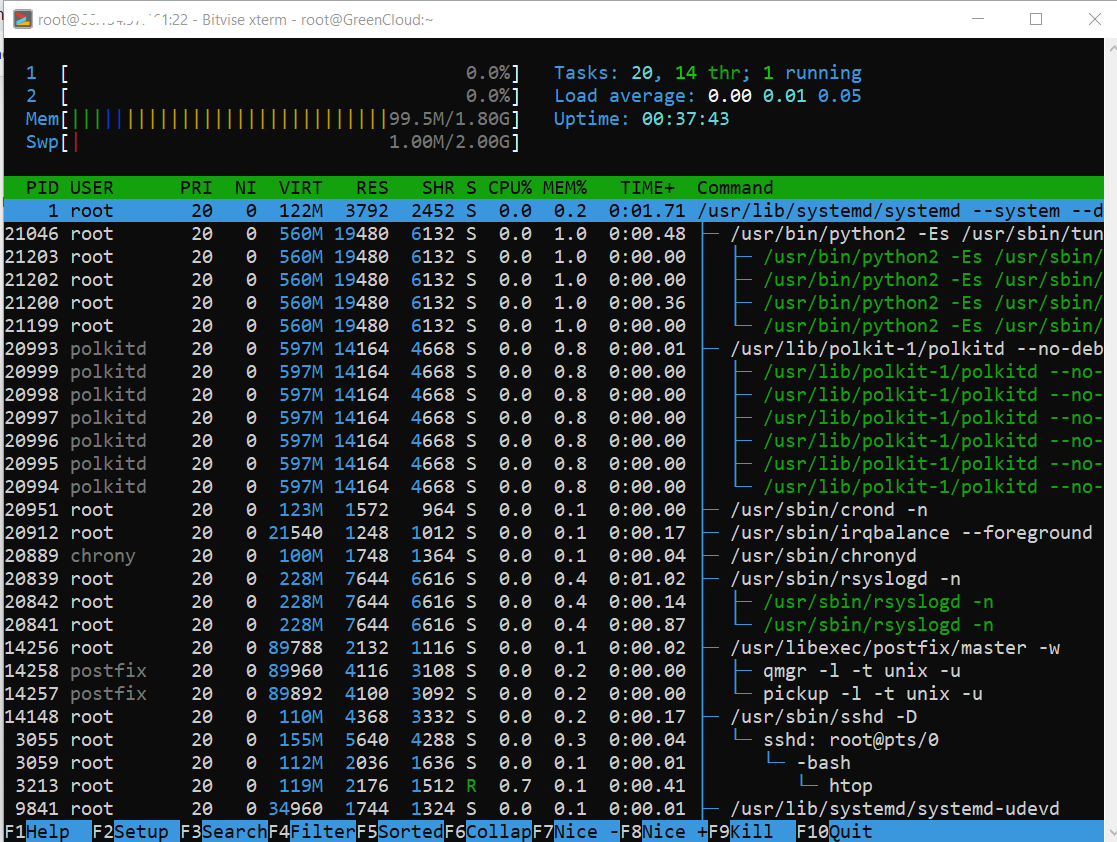The height and width of the screenshot is (842, 1117).
Task: Activate F4 Filter in function bar
Action: 312,831
